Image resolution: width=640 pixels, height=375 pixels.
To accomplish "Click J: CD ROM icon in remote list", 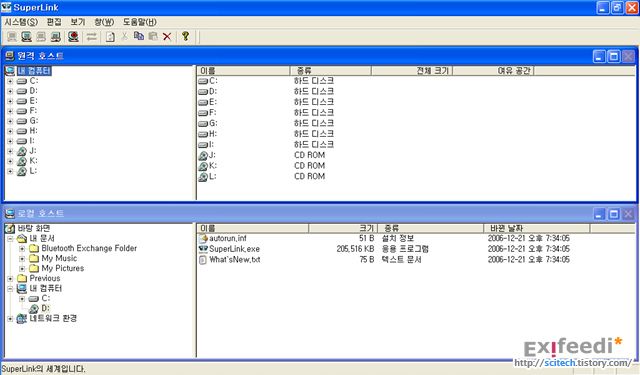I will (203, 155).
